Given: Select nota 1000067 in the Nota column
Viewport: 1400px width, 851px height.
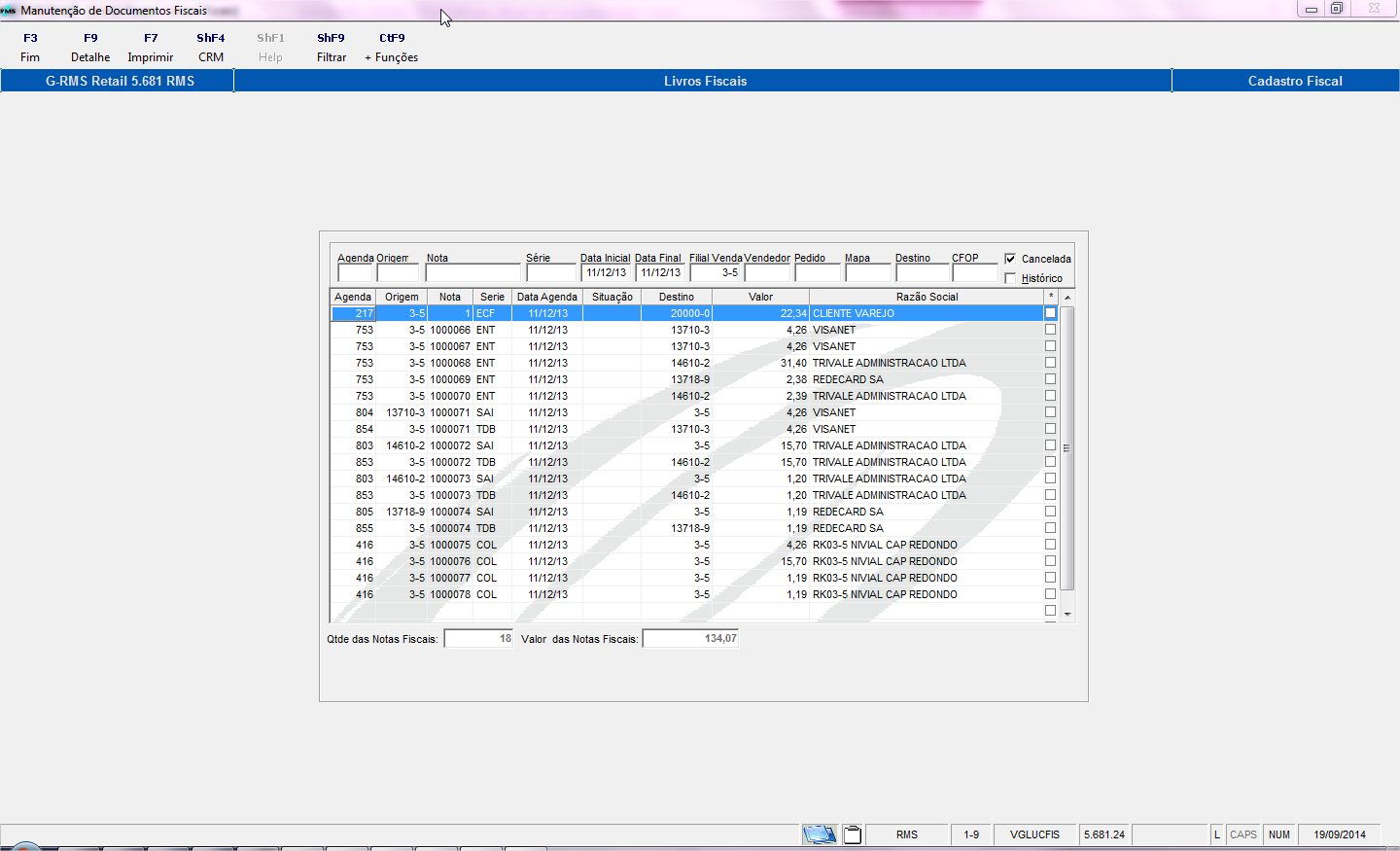Looking at the screenshot, I should coord(450,346).
